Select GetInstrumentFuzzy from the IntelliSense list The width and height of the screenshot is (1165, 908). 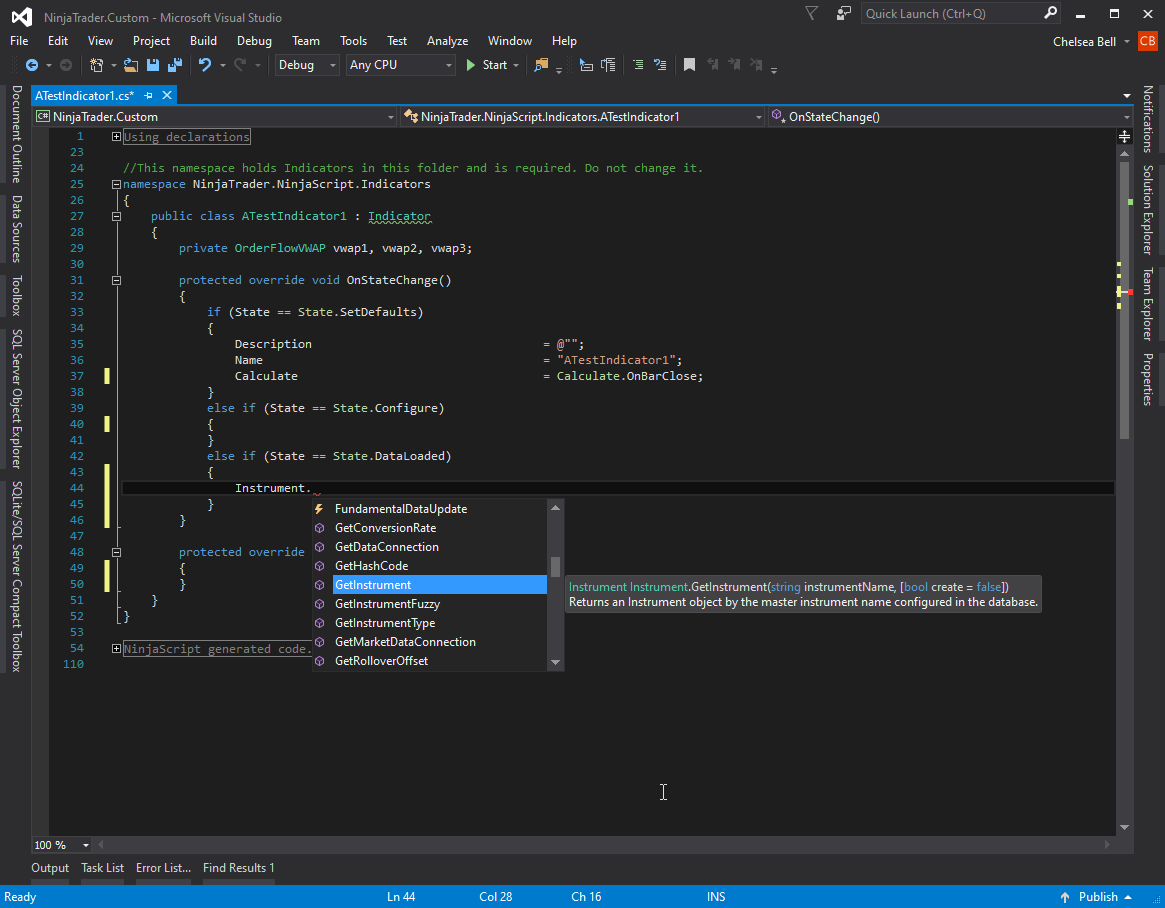tap(387, 604)
